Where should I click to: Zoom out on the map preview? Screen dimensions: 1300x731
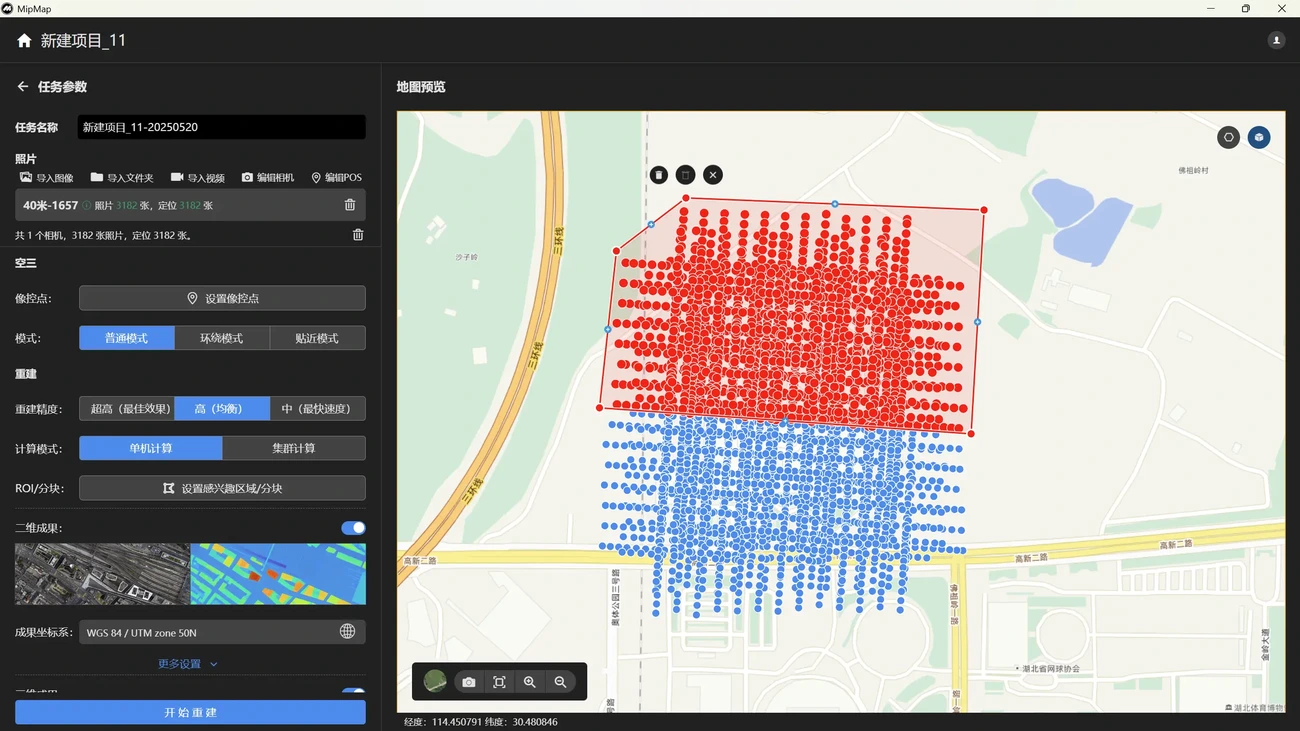click(x=560, y=682)
